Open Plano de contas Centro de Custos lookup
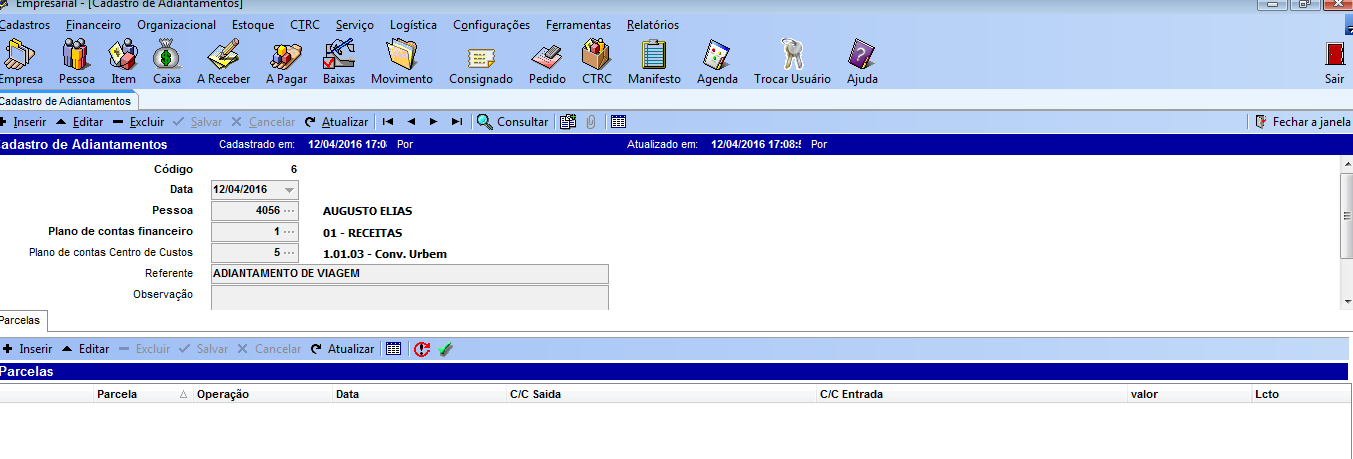The image size is (1353, 459). (289, 253)
